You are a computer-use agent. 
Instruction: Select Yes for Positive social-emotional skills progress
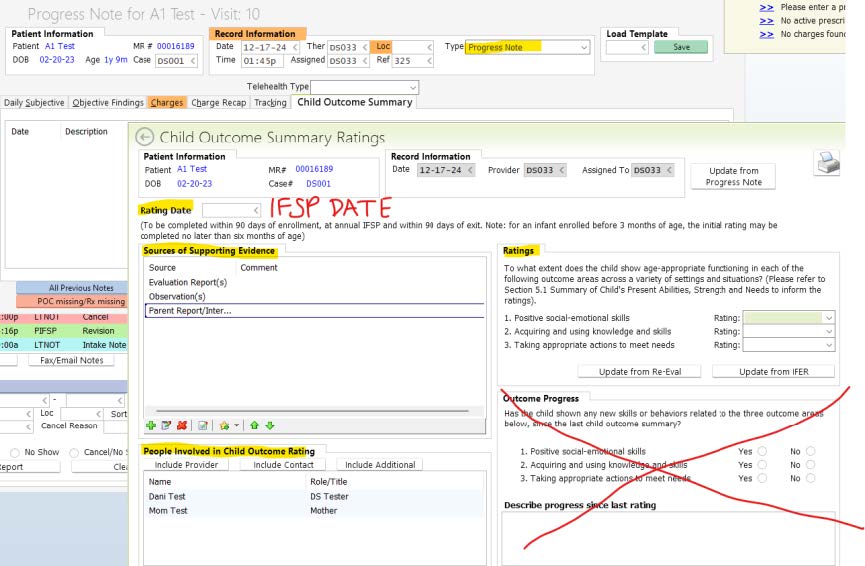762,451
